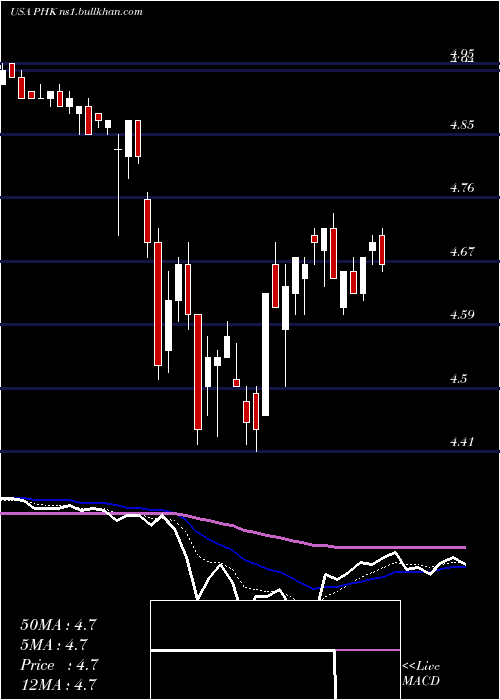The image size is (500, 700).
Task: Click the 4.5 price axis label
Action: coord(458,379)
